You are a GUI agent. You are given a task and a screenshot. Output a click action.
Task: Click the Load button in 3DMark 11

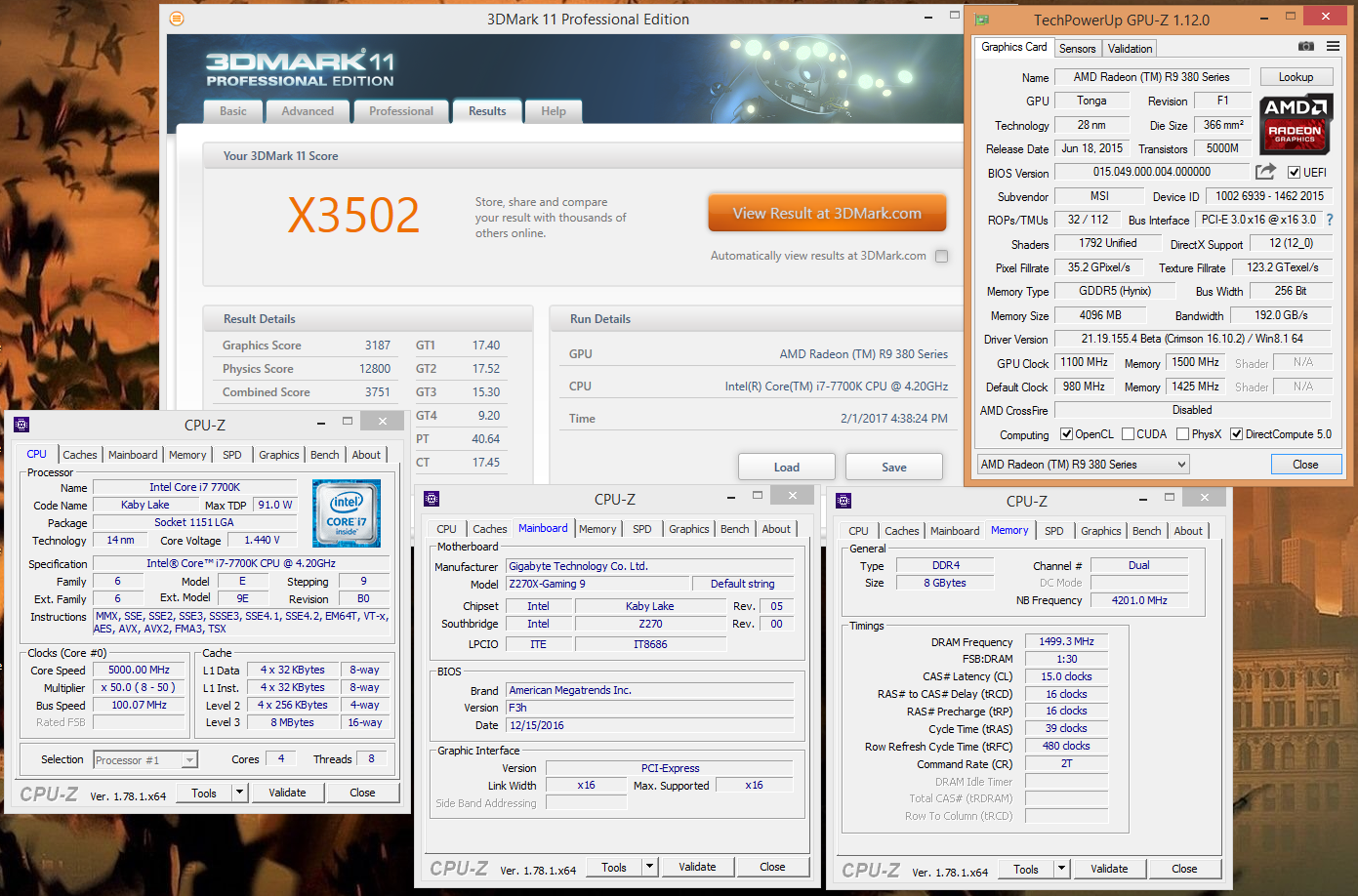tap(787, 468)
